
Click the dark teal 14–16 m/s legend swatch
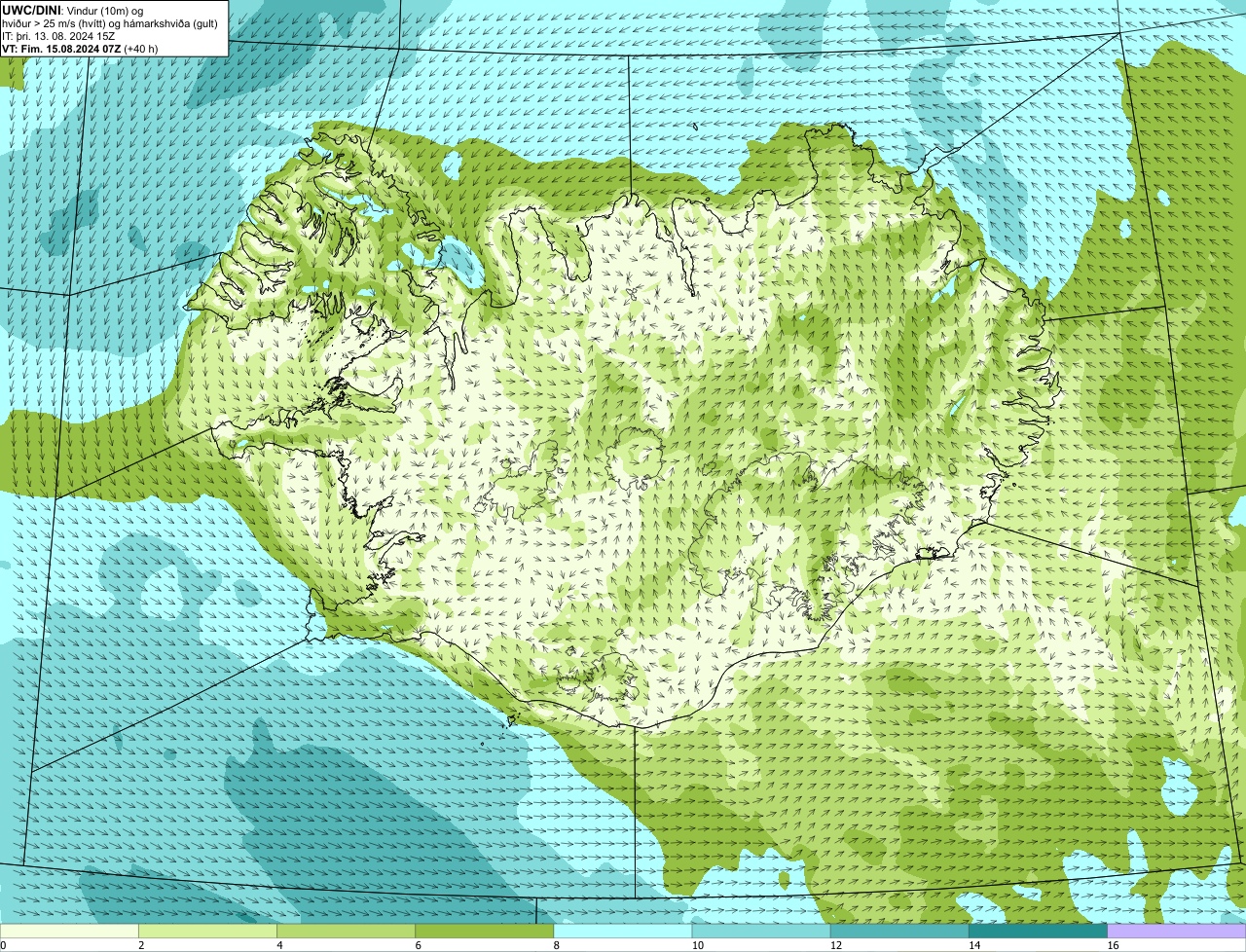pyautogui.click(x=1039, y=931)
